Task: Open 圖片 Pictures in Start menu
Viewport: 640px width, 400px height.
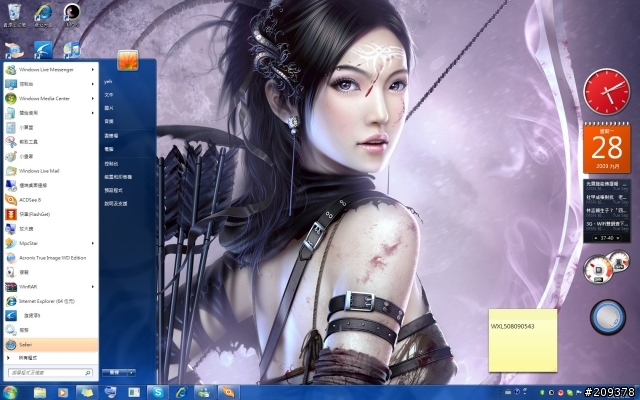Action: 109,108
